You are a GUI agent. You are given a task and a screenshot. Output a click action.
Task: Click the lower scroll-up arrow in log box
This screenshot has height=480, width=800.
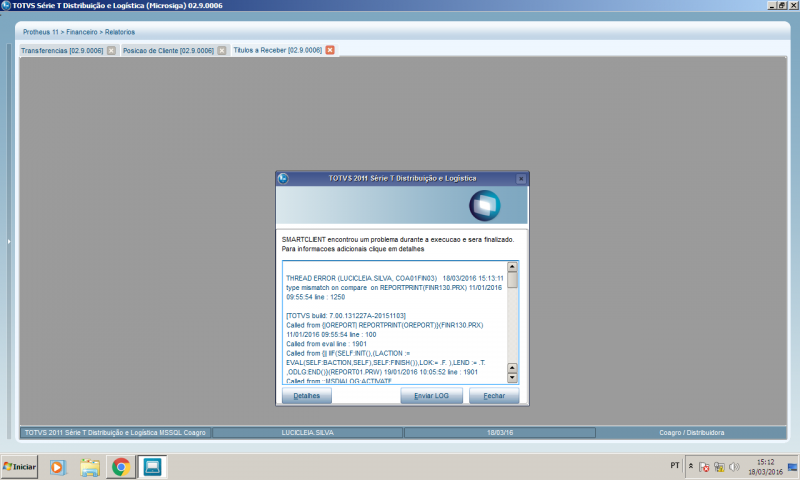click(512, 368)
